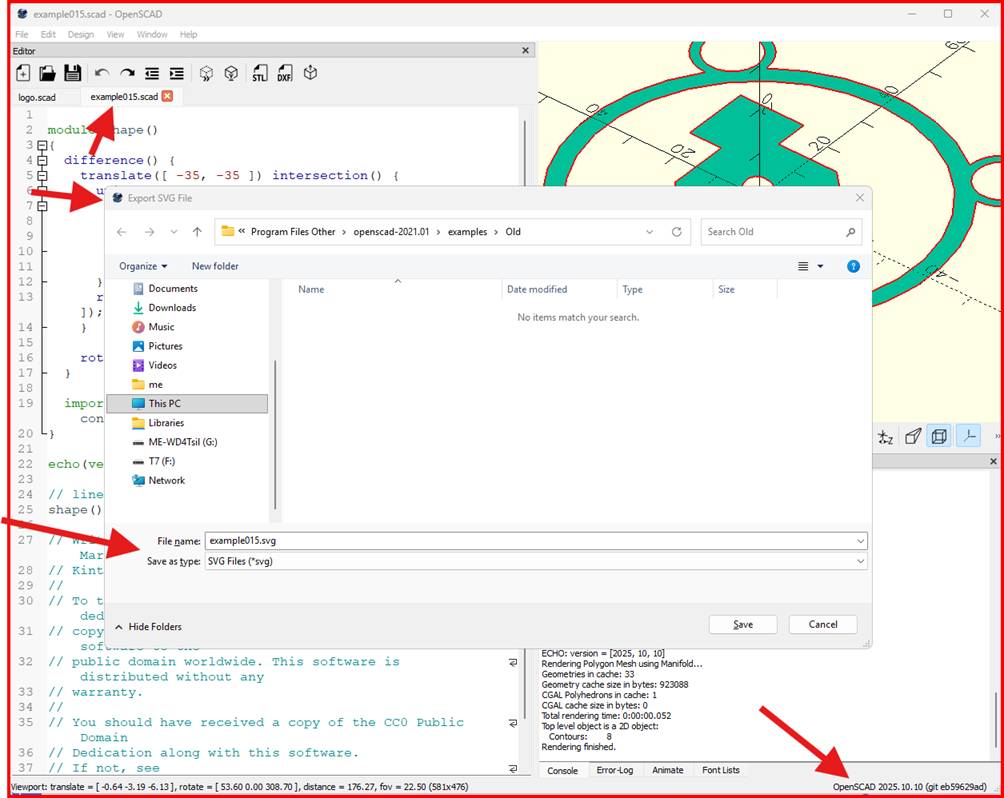The height and width of the screenshot is (798, 1004).
Task: Toggle the Perspective view button
Action: tap(912, 436)
